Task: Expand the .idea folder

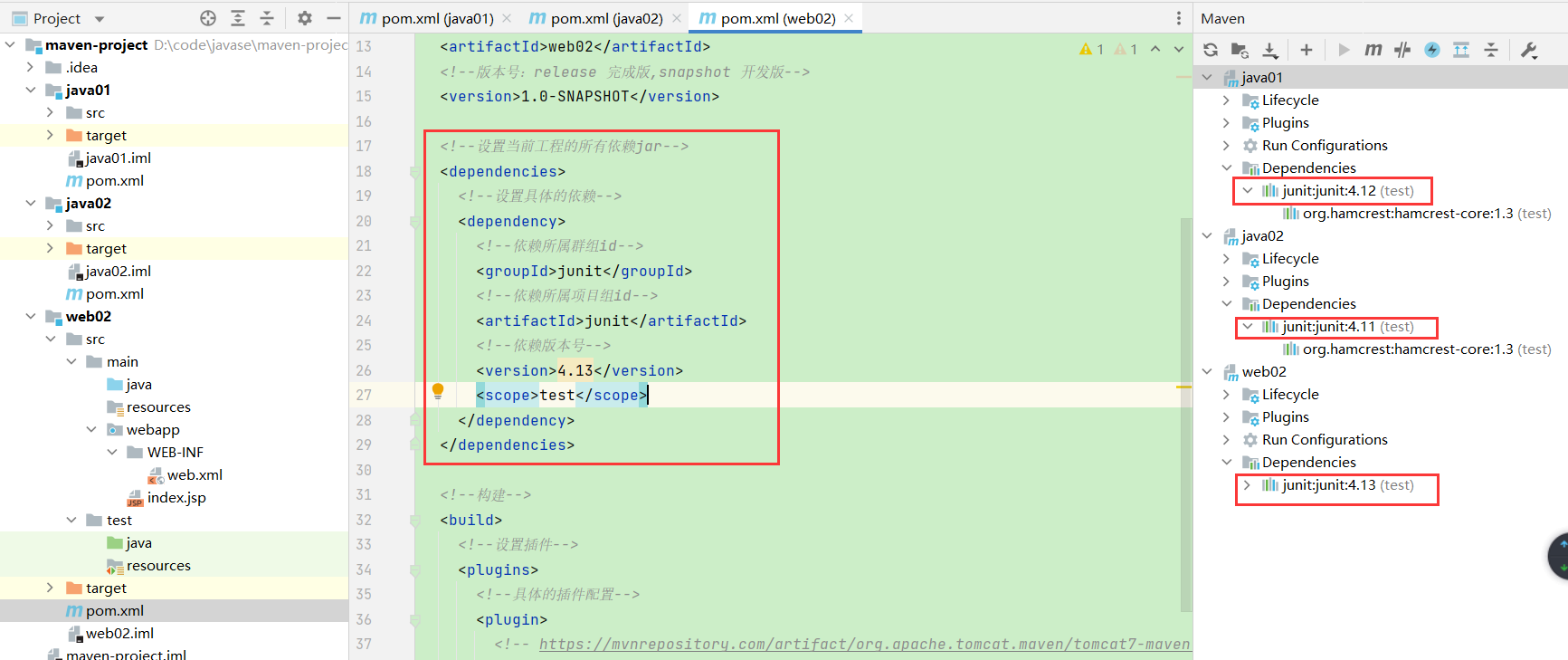Action: pyautogui.click(x=30, y=67)
